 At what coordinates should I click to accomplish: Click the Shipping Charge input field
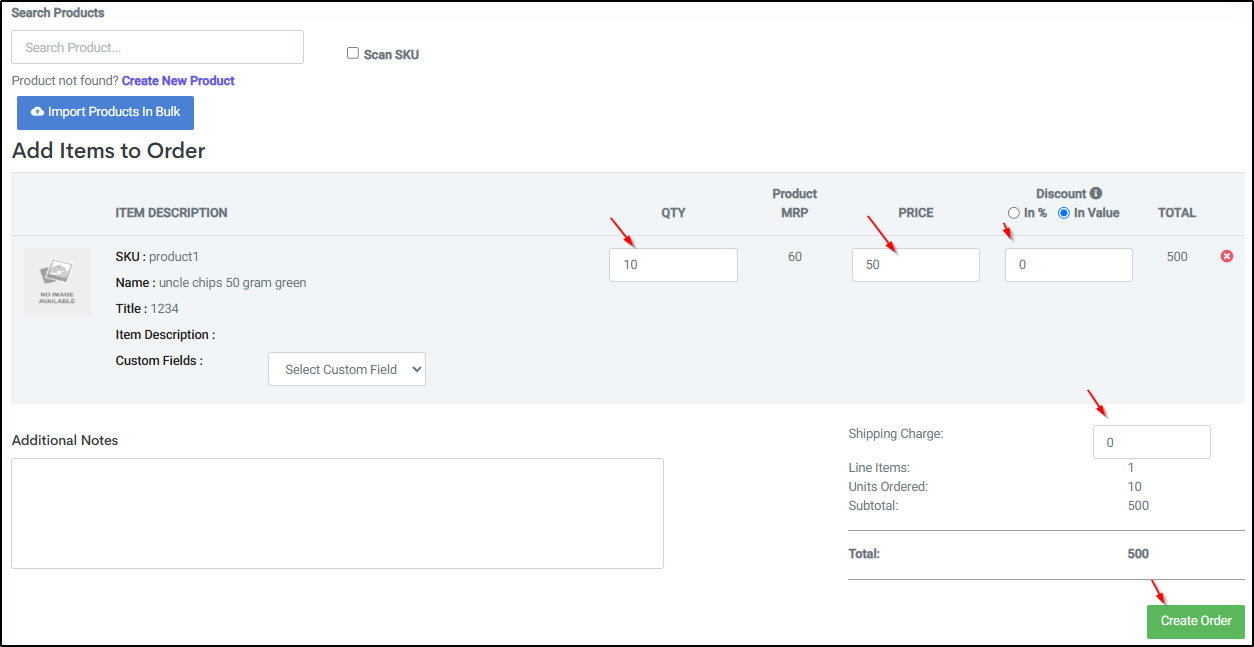(1152, 442)
